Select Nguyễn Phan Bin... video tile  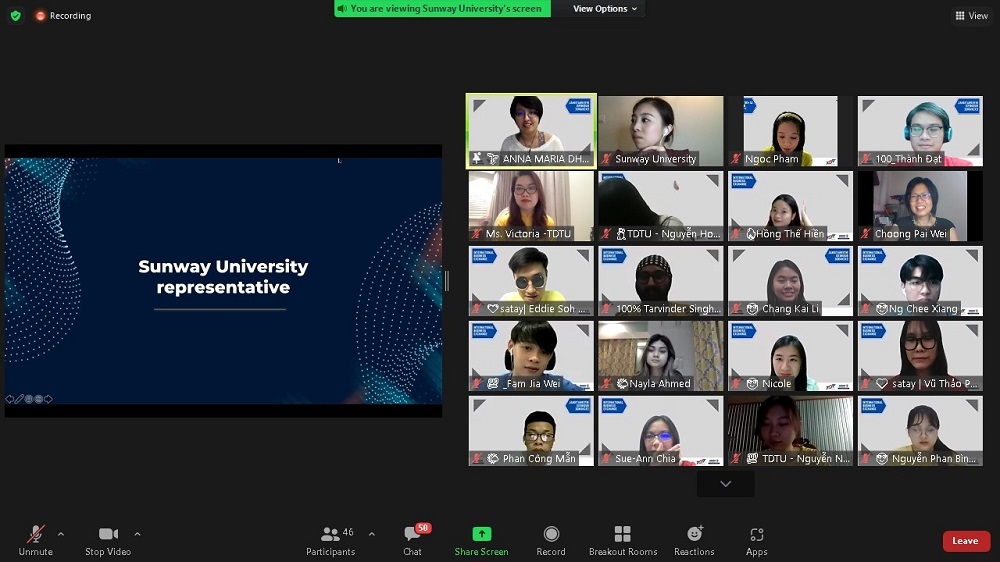920,431
